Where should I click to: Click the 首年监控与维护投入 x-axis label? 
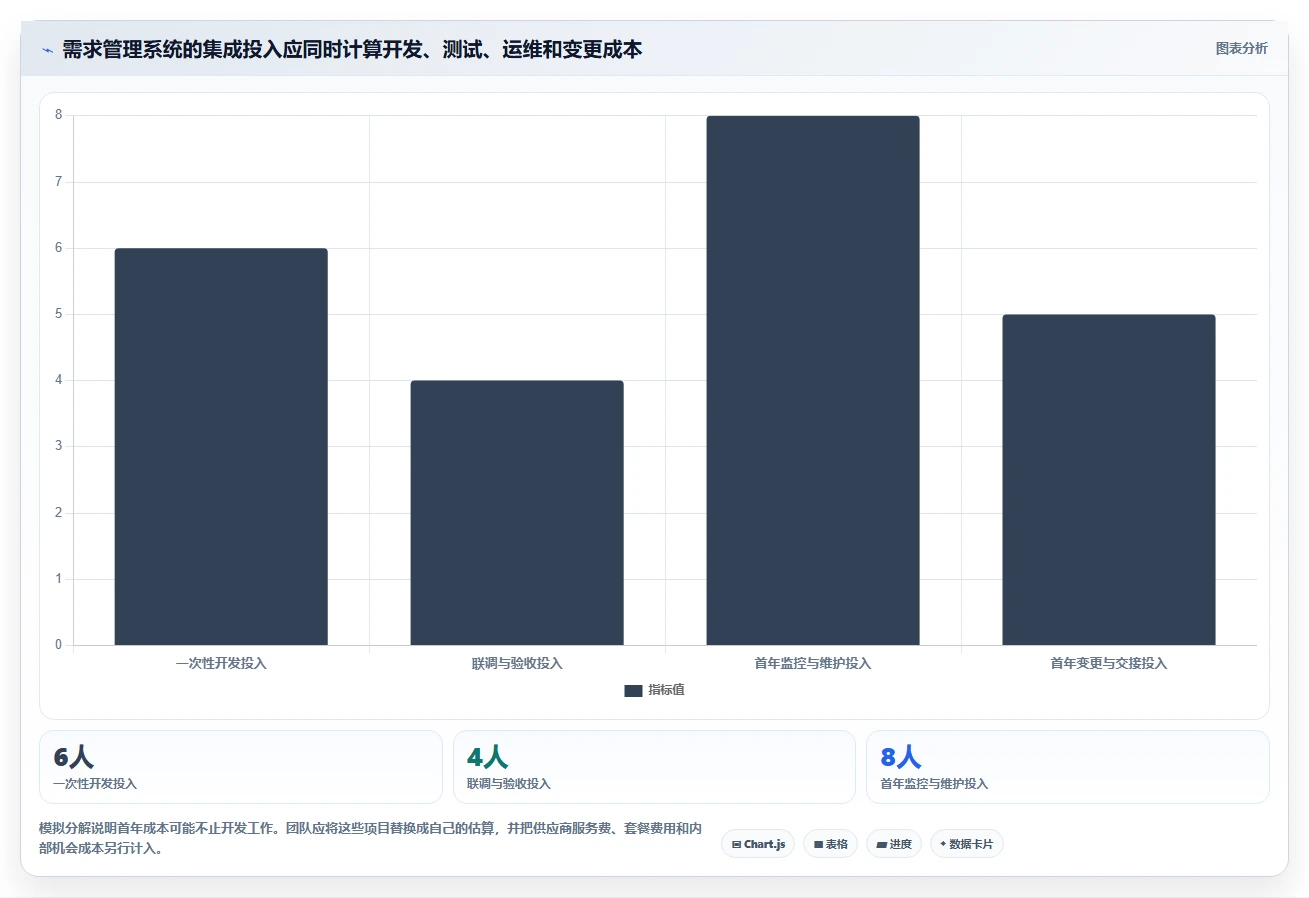click(813, 663)
